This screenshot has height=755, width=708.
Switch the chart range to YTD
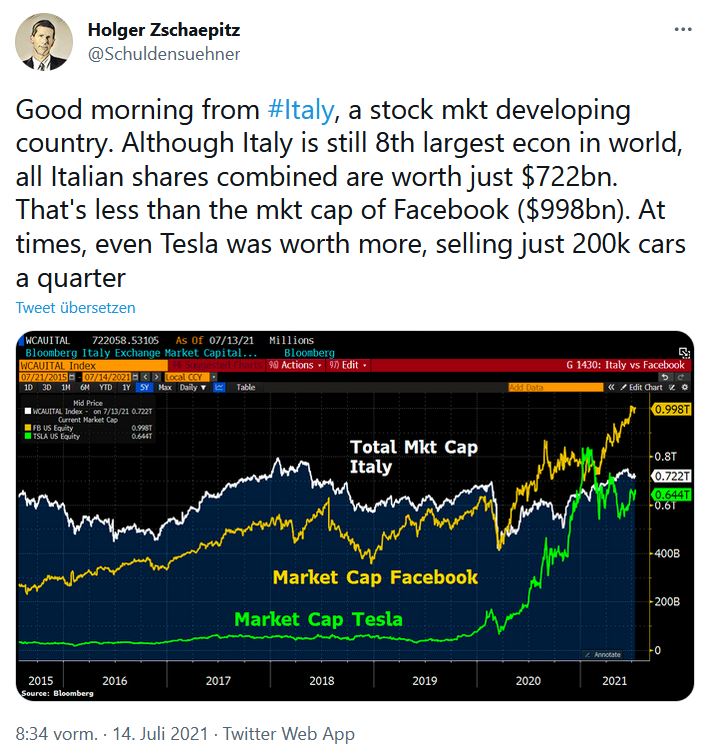[x=105, y=387]
